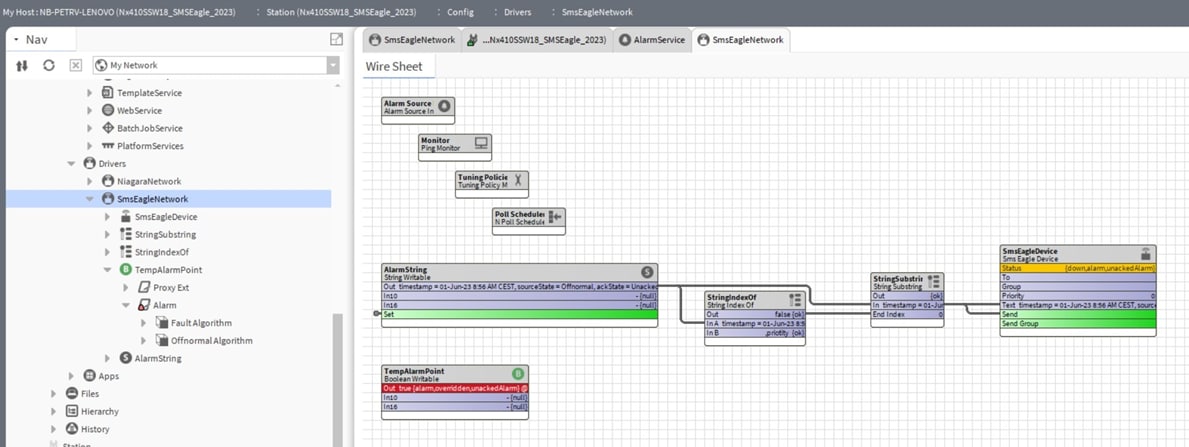Click the Poll Scheduler block icon
1189x447 pixels.
click(x=555, y=217)
